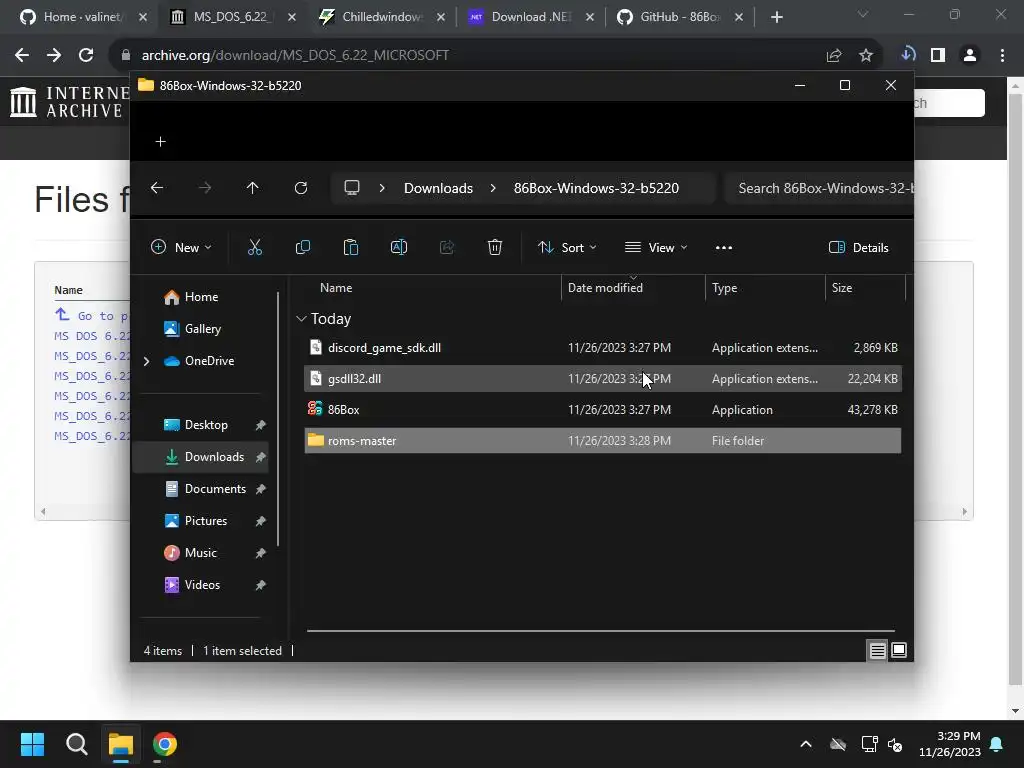The height and width of the screenshot is (768, 1024).
Task: Click the Share icon in Explorer toolbar
Action: [x=447, y=248]
